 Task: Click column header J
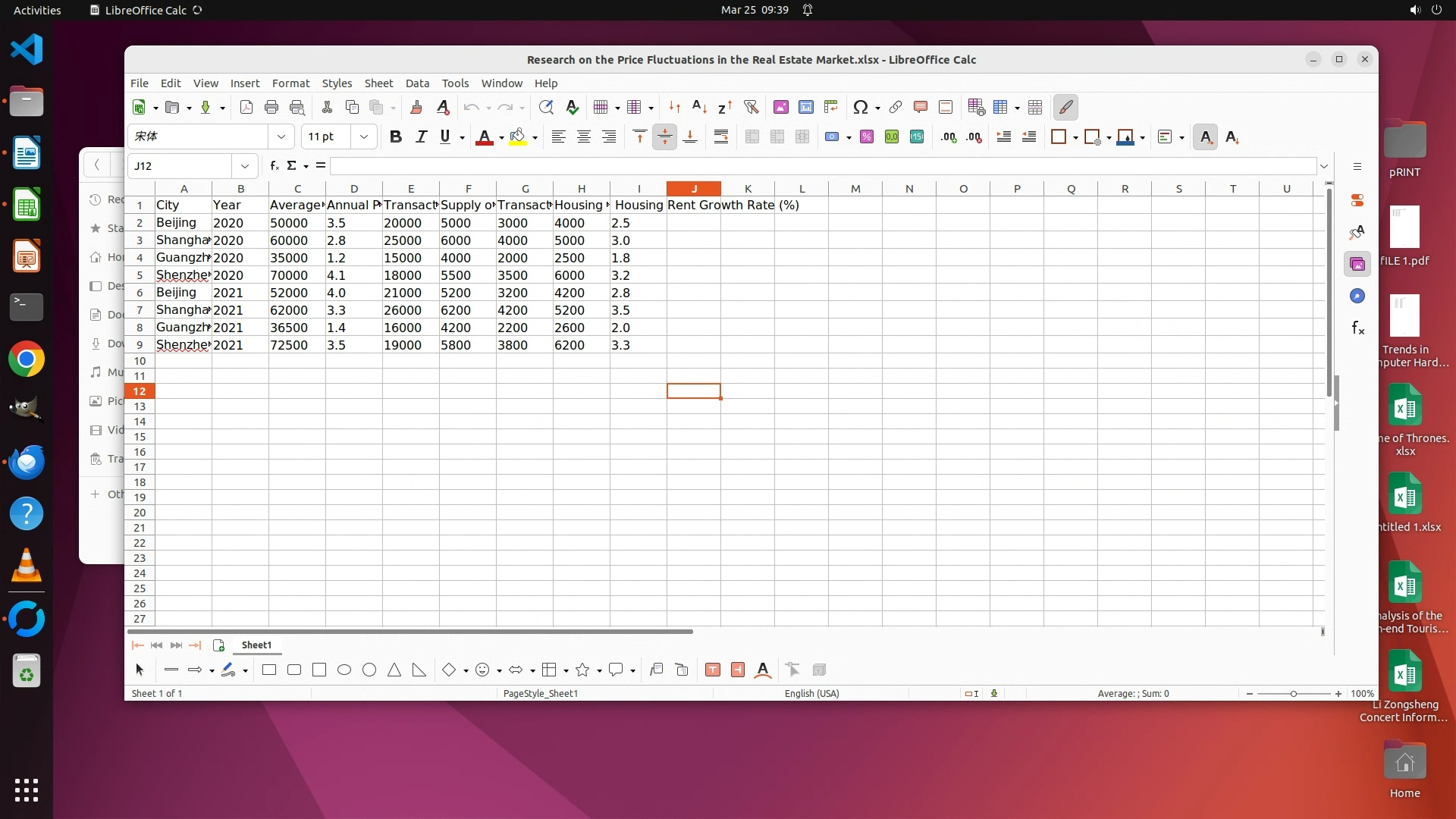(693, 188)
